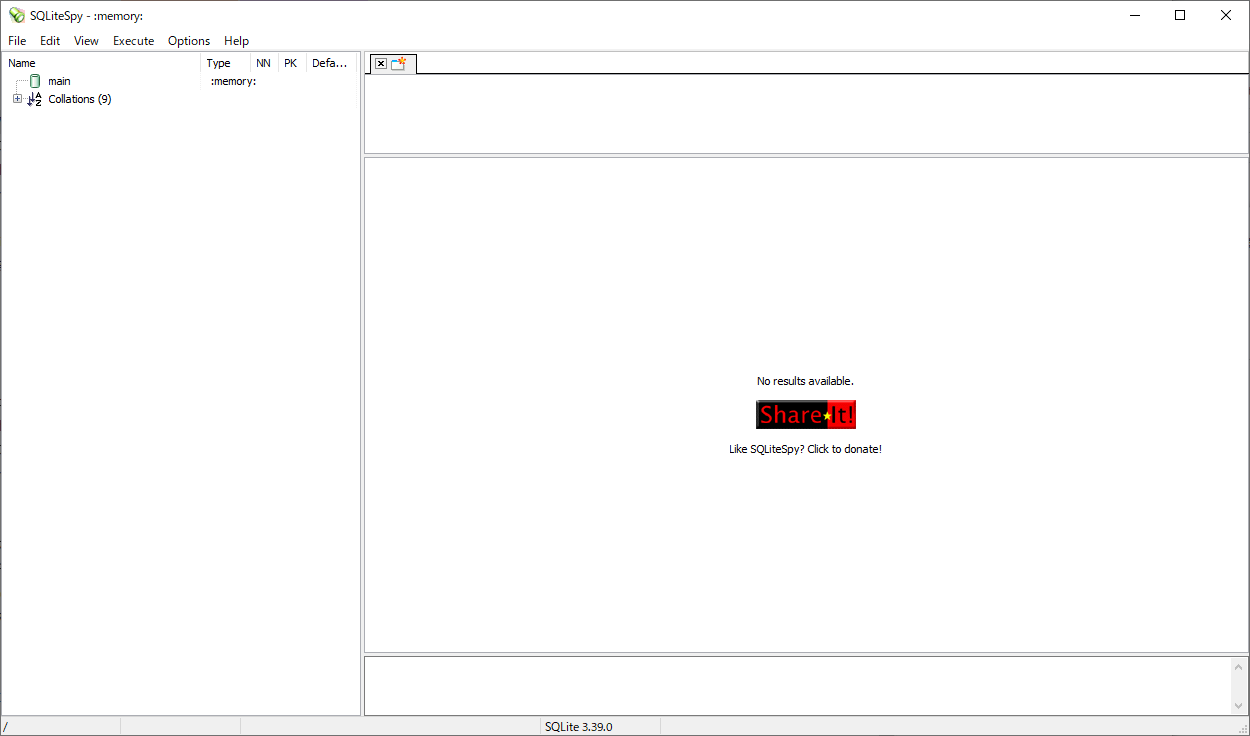Select the main database cylinder icon
The height and width of the screenshot is (736, 1250).
[35, 81]
